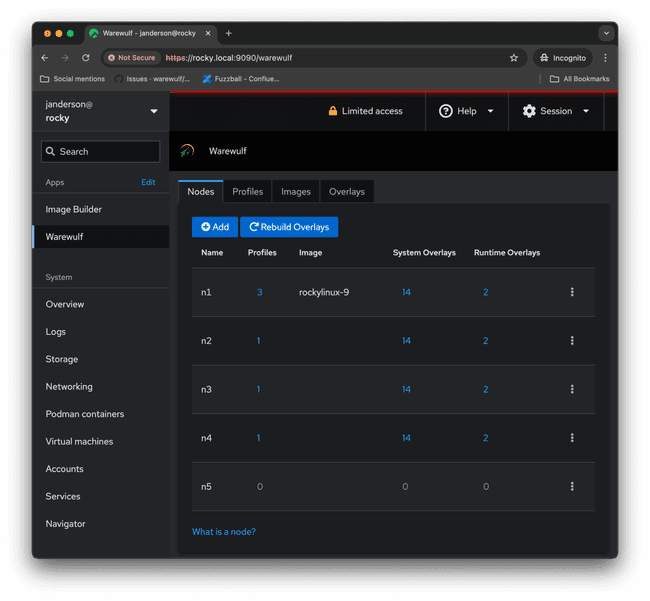Switch to the Profiles tab
Image resolution: width=650 pixels, height=601 pixels.
(x=247, y=191)
